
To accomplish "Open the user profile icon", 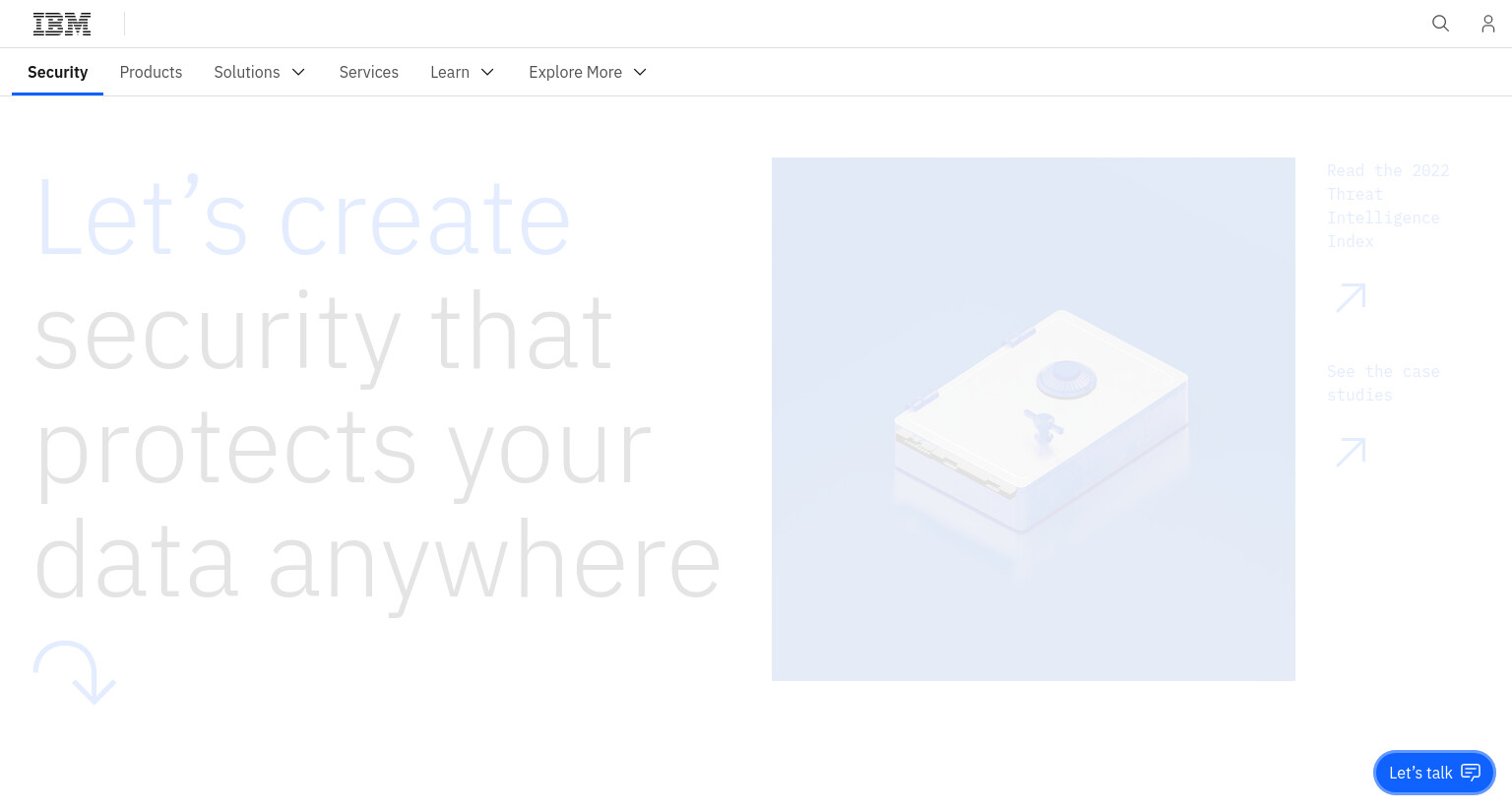I will coord(1488,24).
